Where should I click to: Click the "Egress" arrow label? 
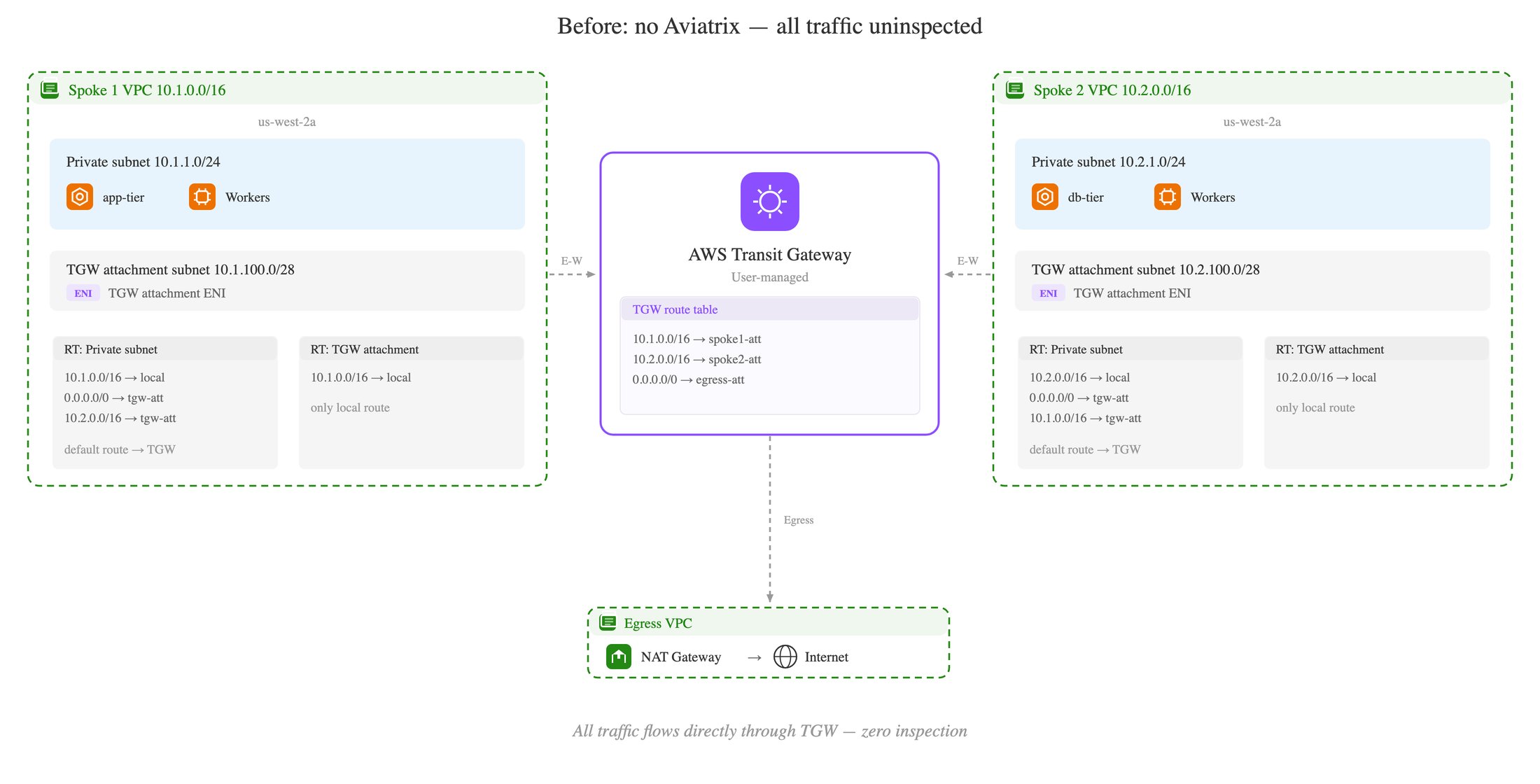pyautogui.click(x=799, y=520)
